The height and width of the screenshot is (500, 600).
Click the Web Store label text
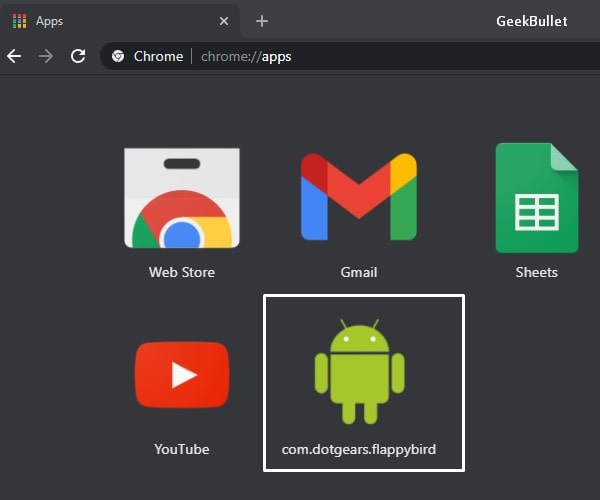[182, 272]
